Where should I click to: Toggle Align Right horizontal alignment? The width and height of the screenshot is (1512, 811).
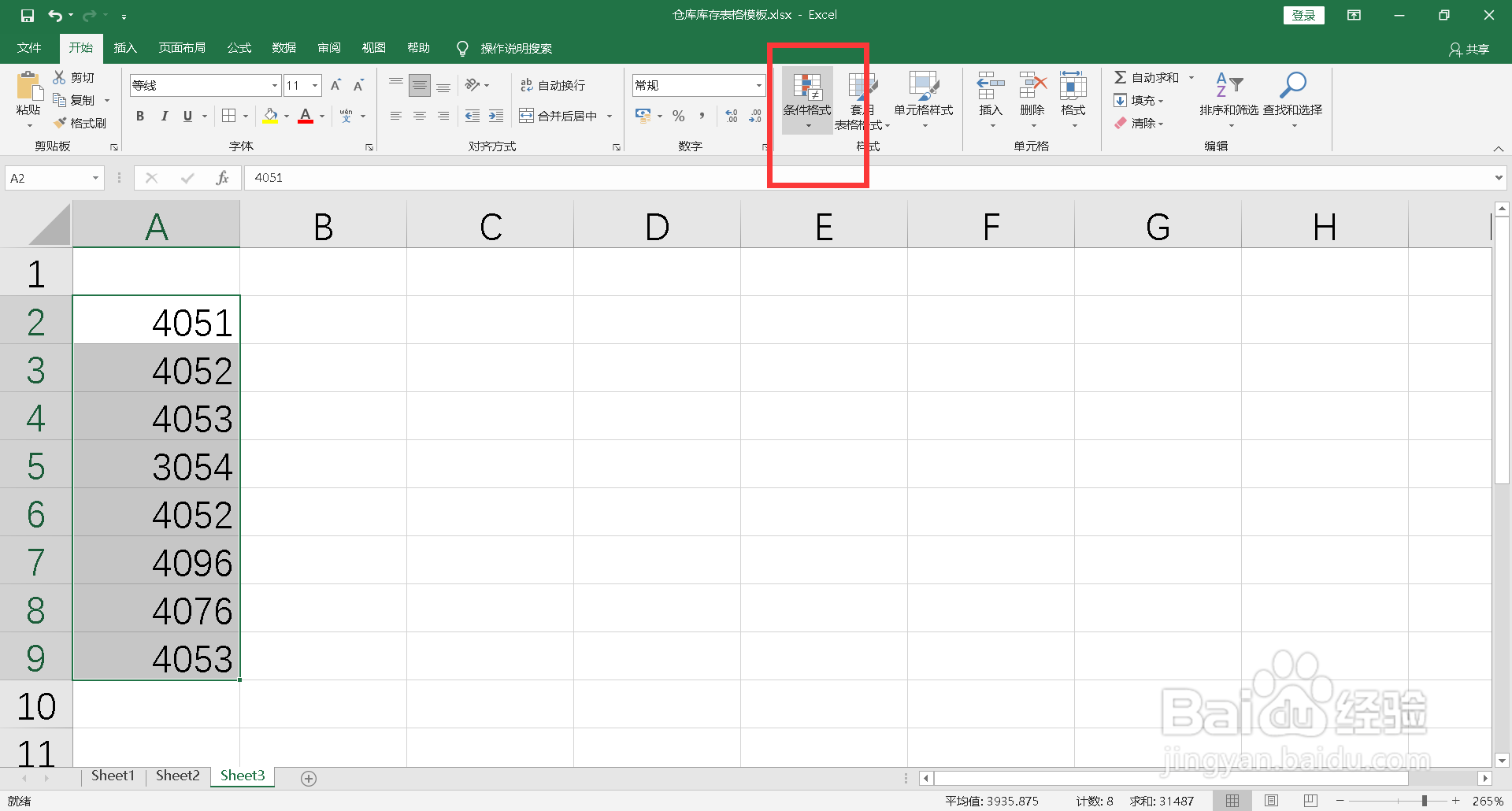point(443,116)
